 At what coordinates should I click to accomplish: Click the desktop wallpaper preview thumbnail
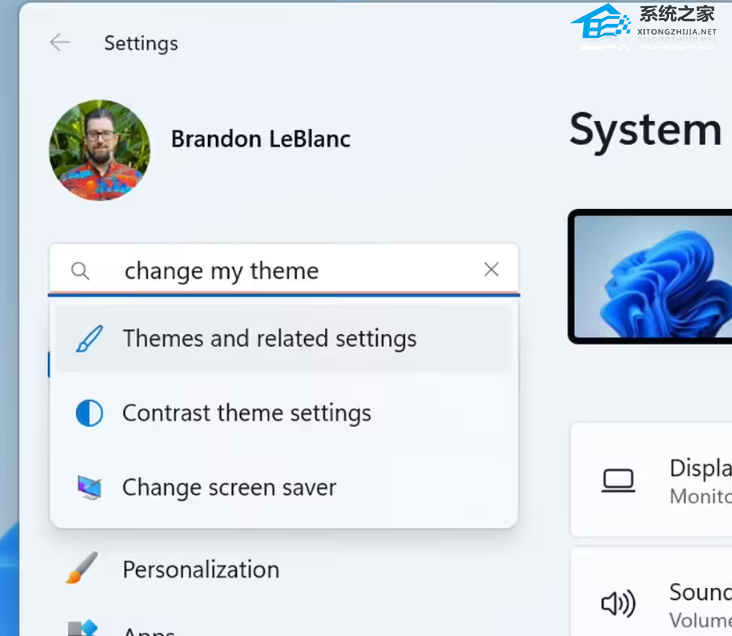[650, 277]
